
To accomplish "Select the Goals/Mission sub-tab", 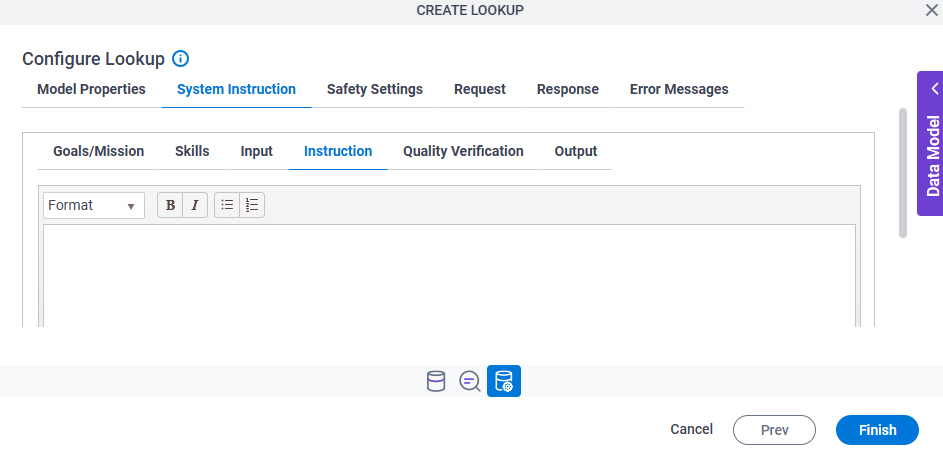I will tap(99, 152).
